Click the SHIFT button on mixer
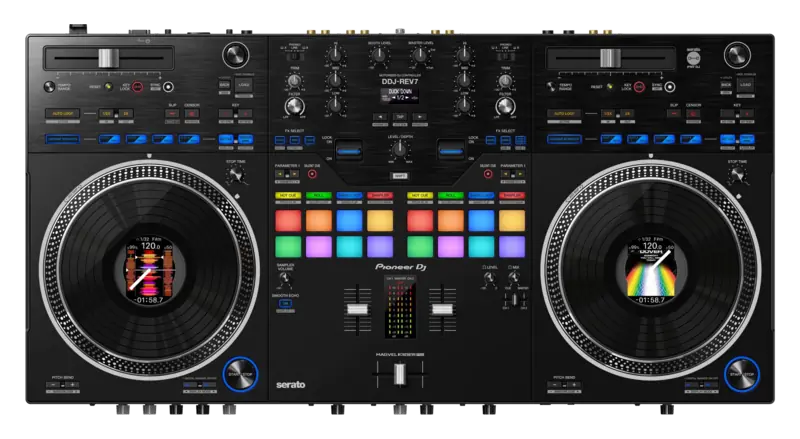800x439 pixels. click(x=400, y=176)
